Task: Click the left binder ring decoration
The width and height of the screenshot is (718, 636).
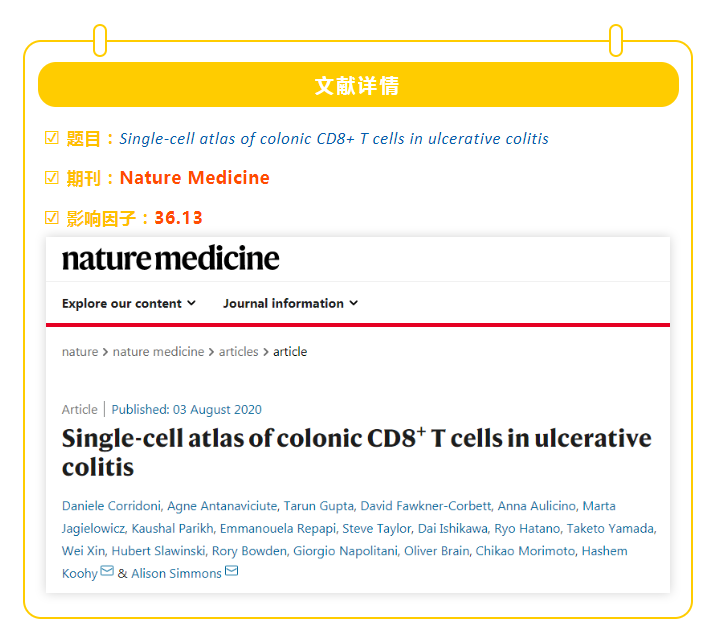Action: coord(100,40)
